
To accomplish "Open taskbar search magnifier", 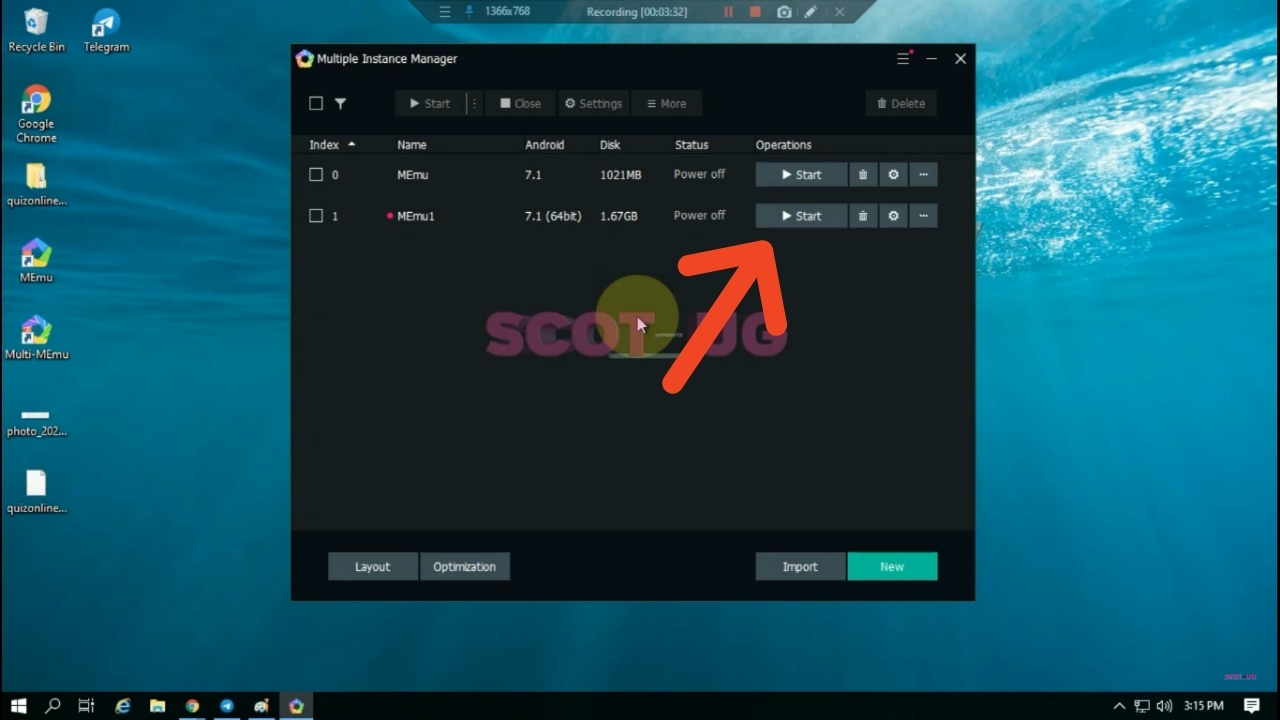I will click(x=53, y=706).
